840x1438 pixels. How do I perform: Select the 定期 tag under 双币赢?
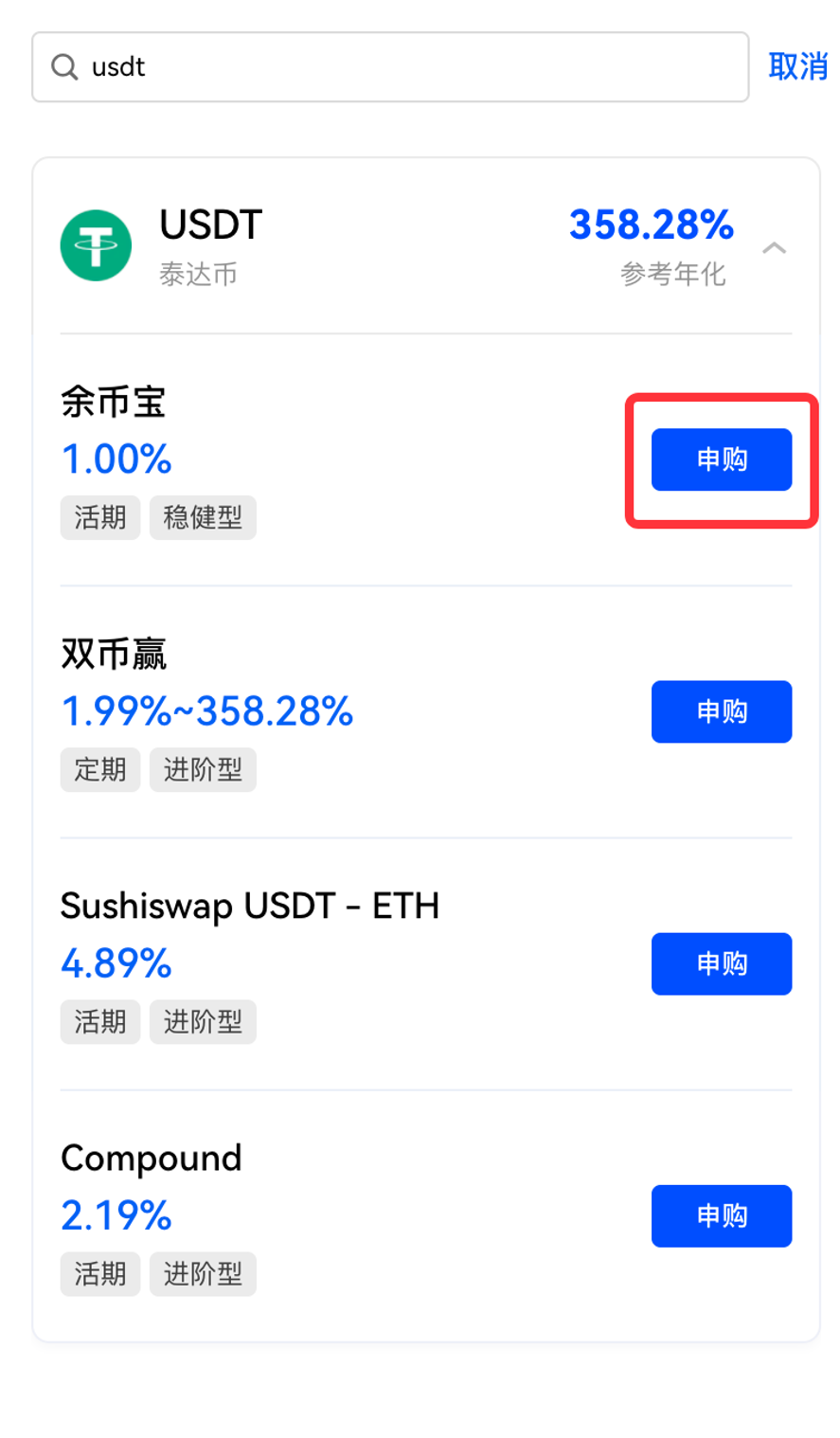tap(100, 769)
